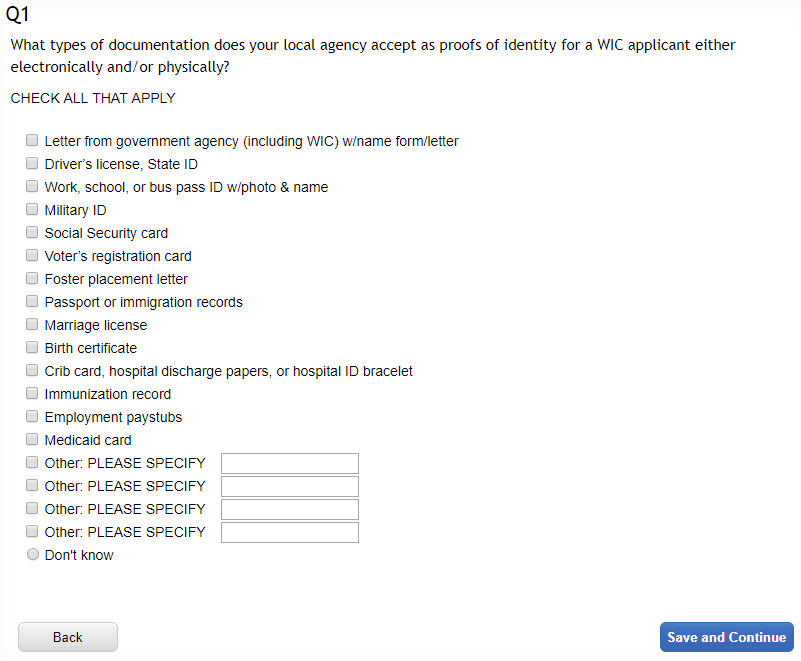Image resolution: width=801 pixels, height=661 pixels.
Task: Enable the Military ID checkbox
Action: point(32,210)
